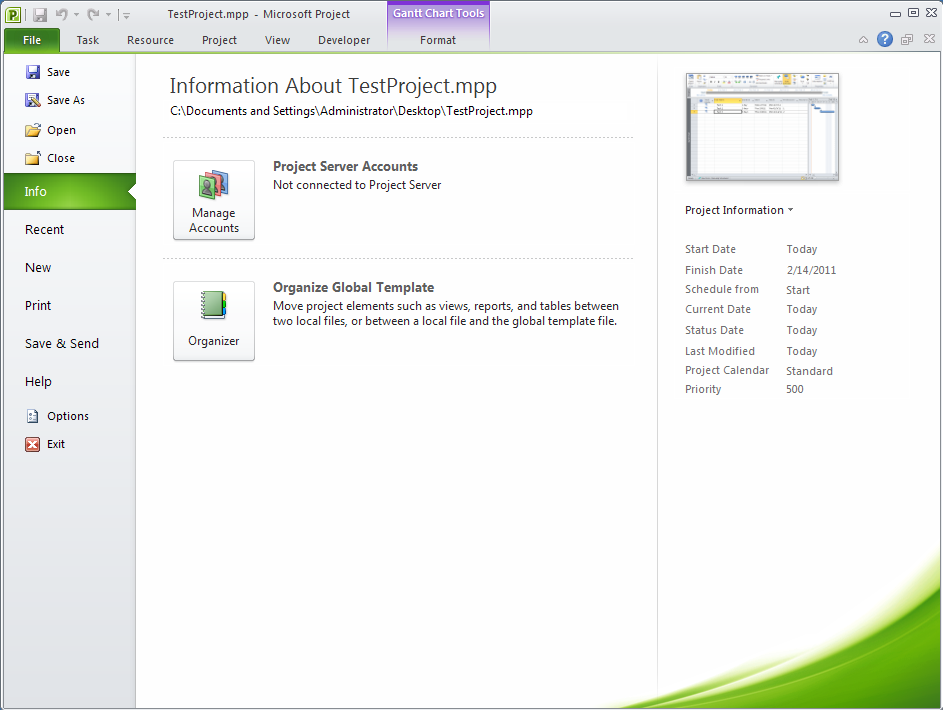Switch to the Task ribbon tab
This screenshot has width=943, height=710.
click(x=87, y=40)
